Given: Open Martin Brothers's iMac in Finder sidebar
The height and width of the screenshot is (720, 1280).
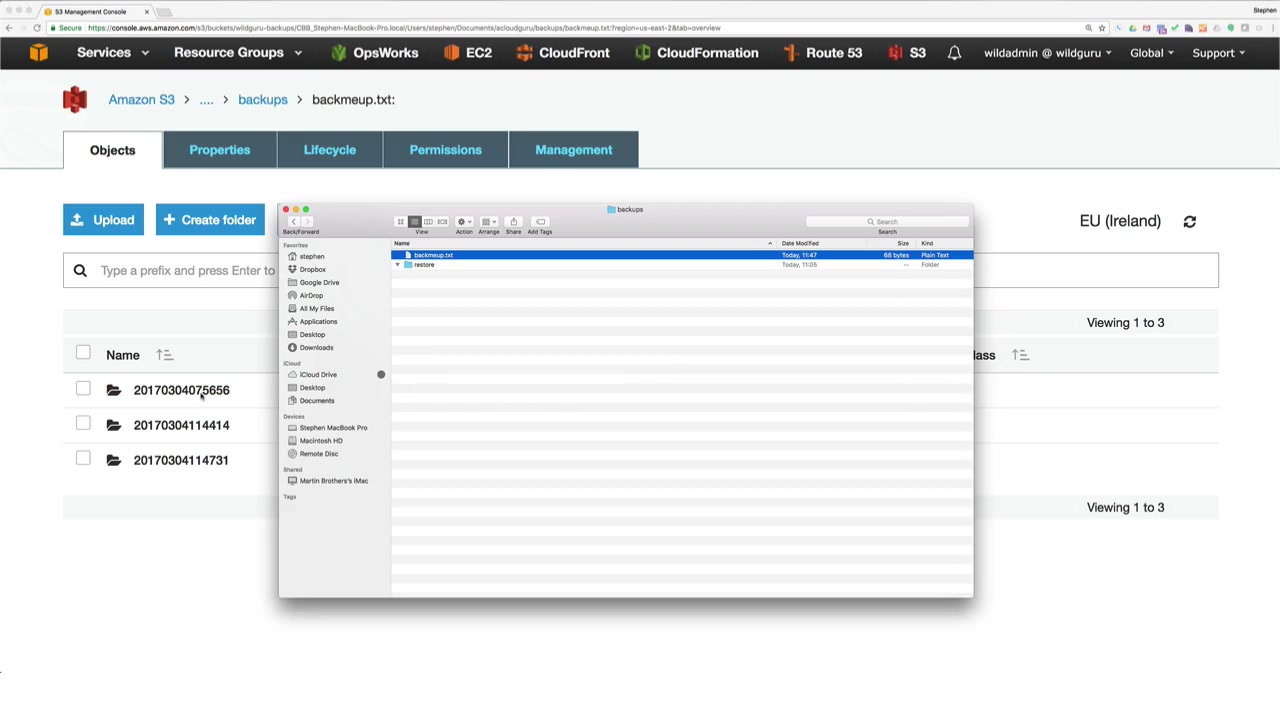Looking at the screenshot, I should [328, 480].
